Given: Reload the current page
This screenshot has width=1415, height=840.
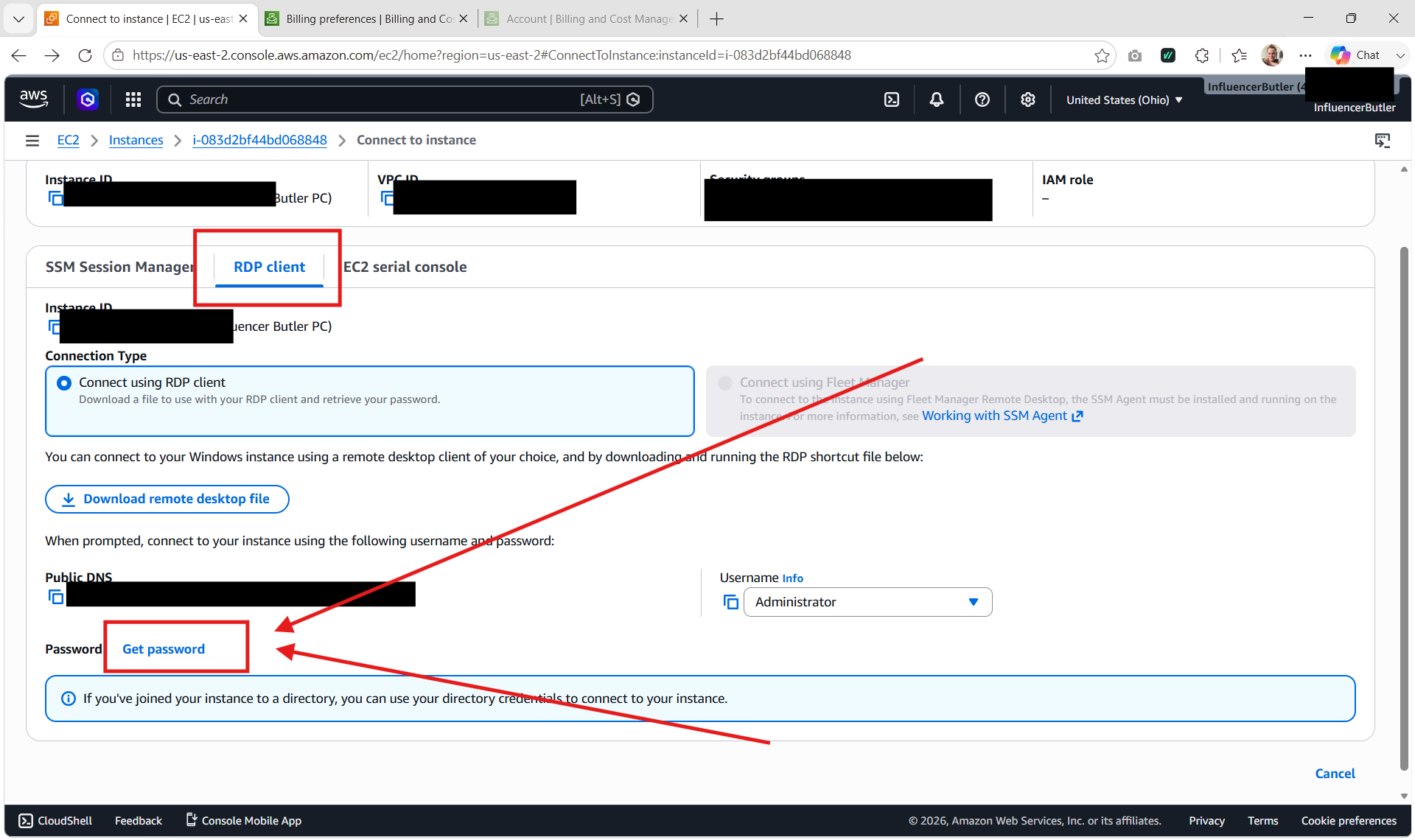Looking at the screenshot, I should [x=85, y=55].
